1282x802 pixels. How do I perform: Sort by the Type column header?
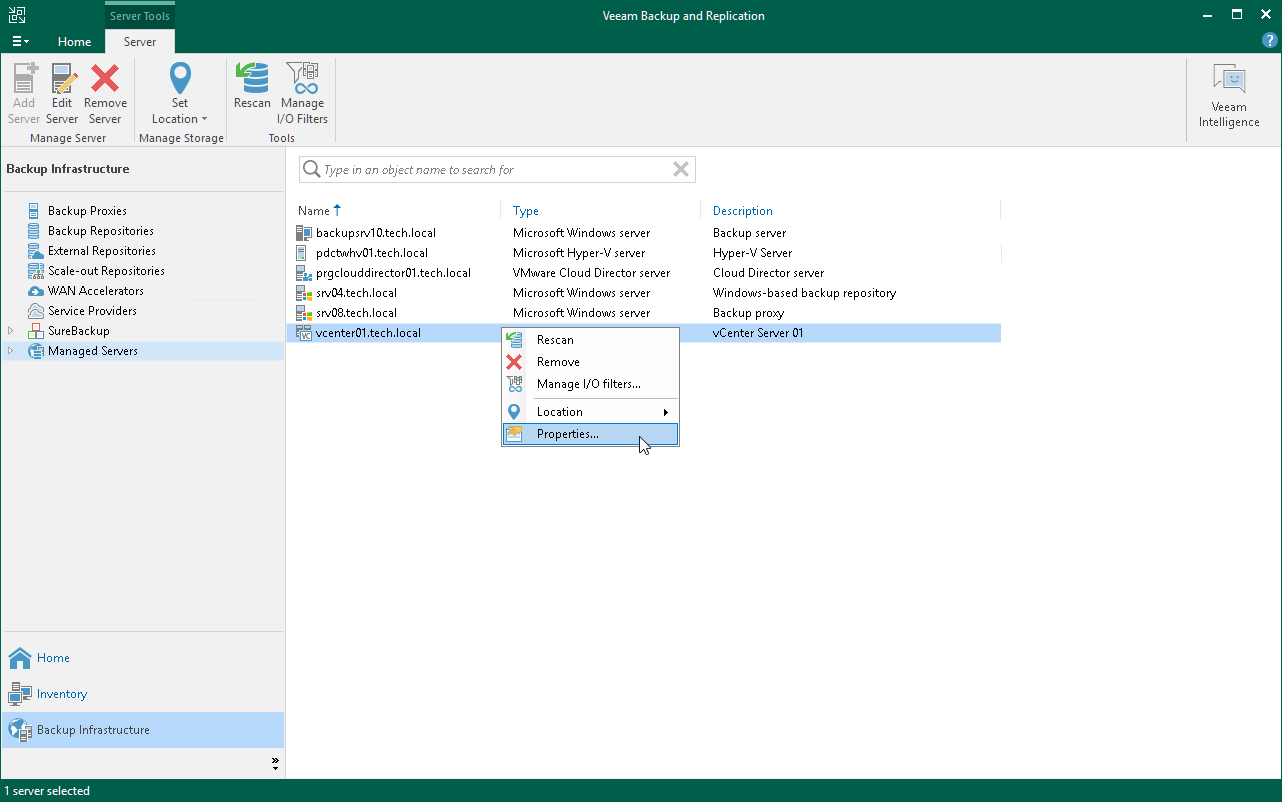[x=526, y=211]
